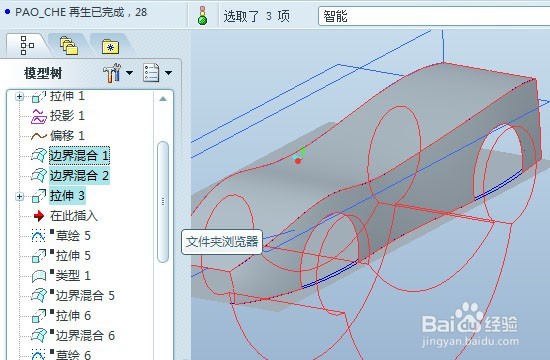
Task: Click the 草绘 5 sketch icon
Action: (x=38, y=236)
